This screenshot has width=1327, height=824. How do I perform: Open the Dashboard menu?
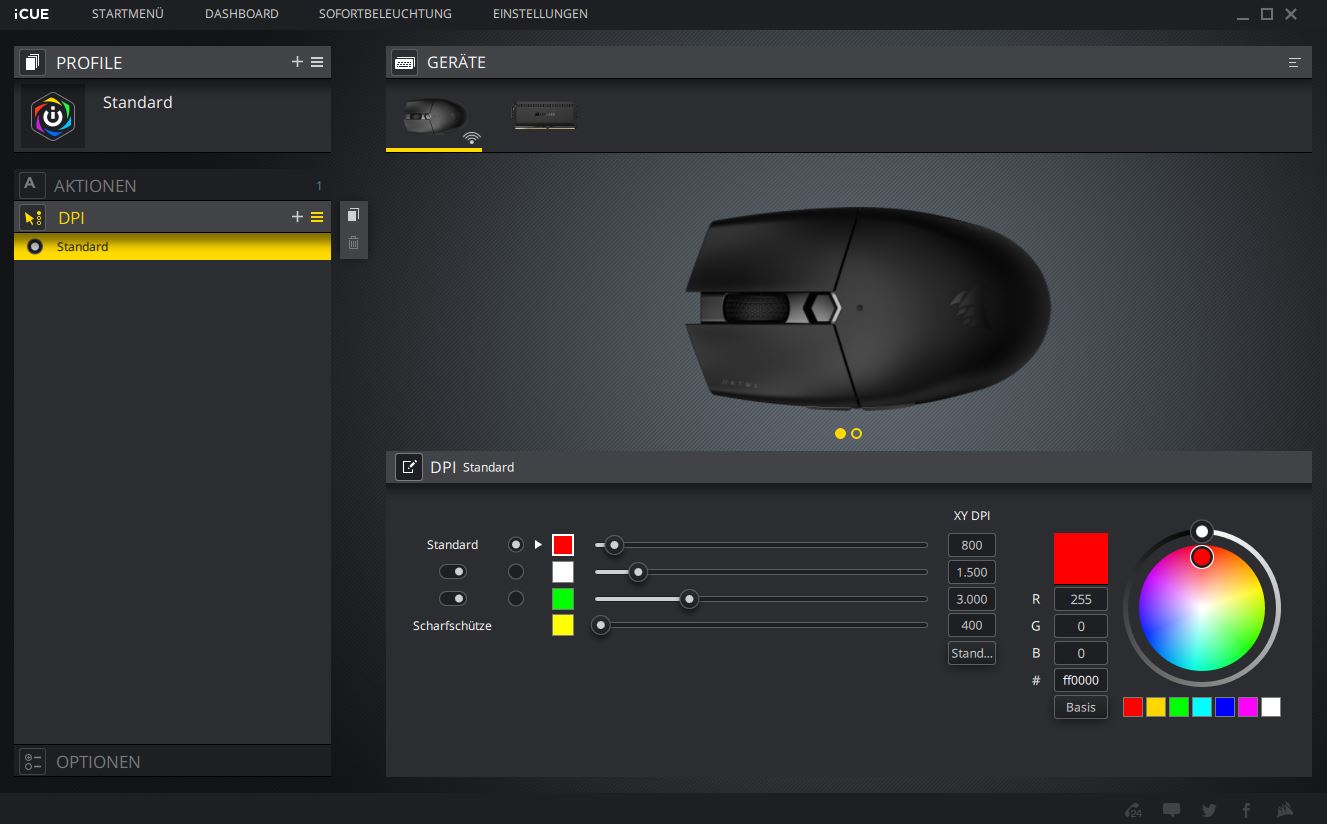coord(241,14)
